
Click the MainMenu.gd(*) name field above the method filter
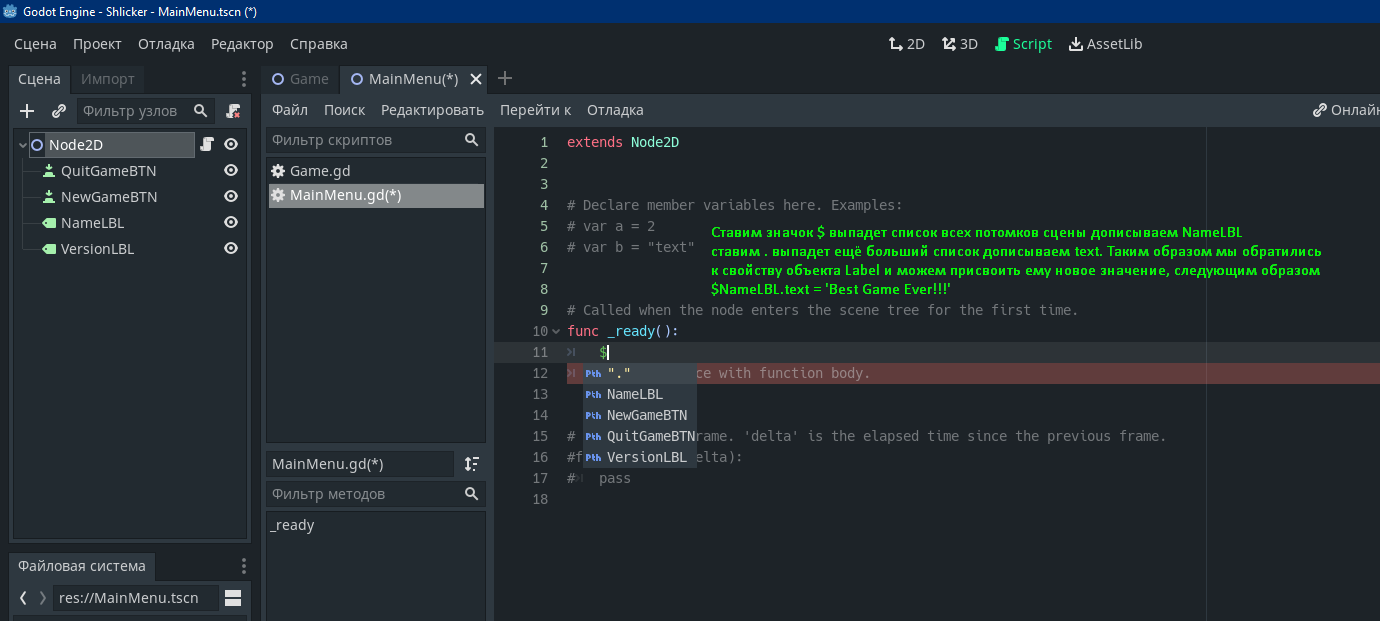pos(360,464)
